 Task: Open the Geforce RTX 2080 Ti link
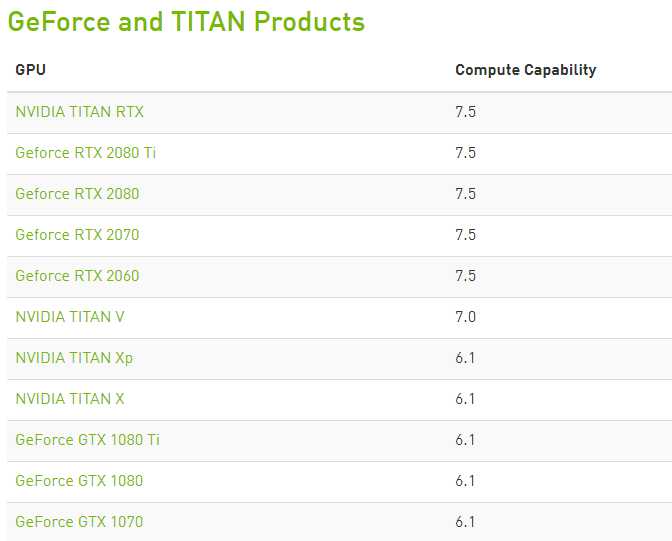[x=85, y=153]
